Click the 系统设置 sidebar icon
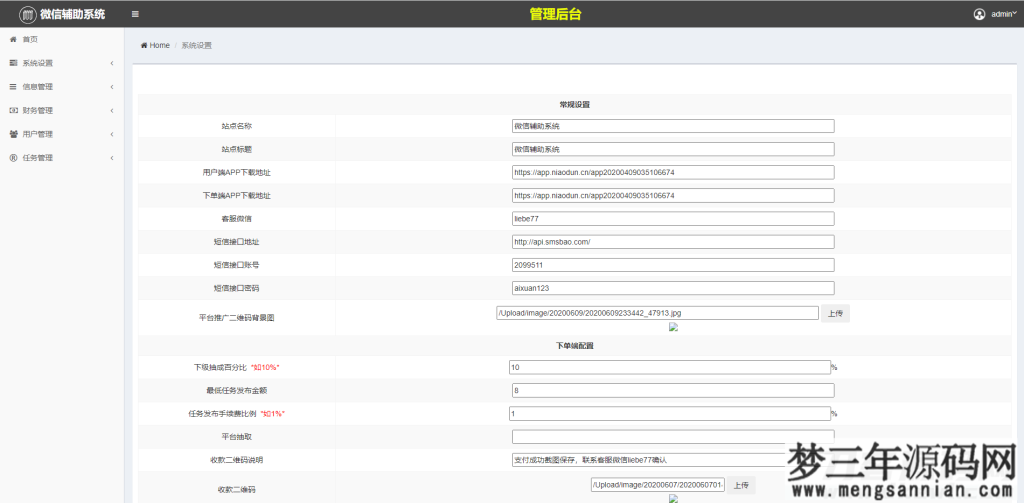Screen dimensions: 1024x503 [x=13, y=63]
